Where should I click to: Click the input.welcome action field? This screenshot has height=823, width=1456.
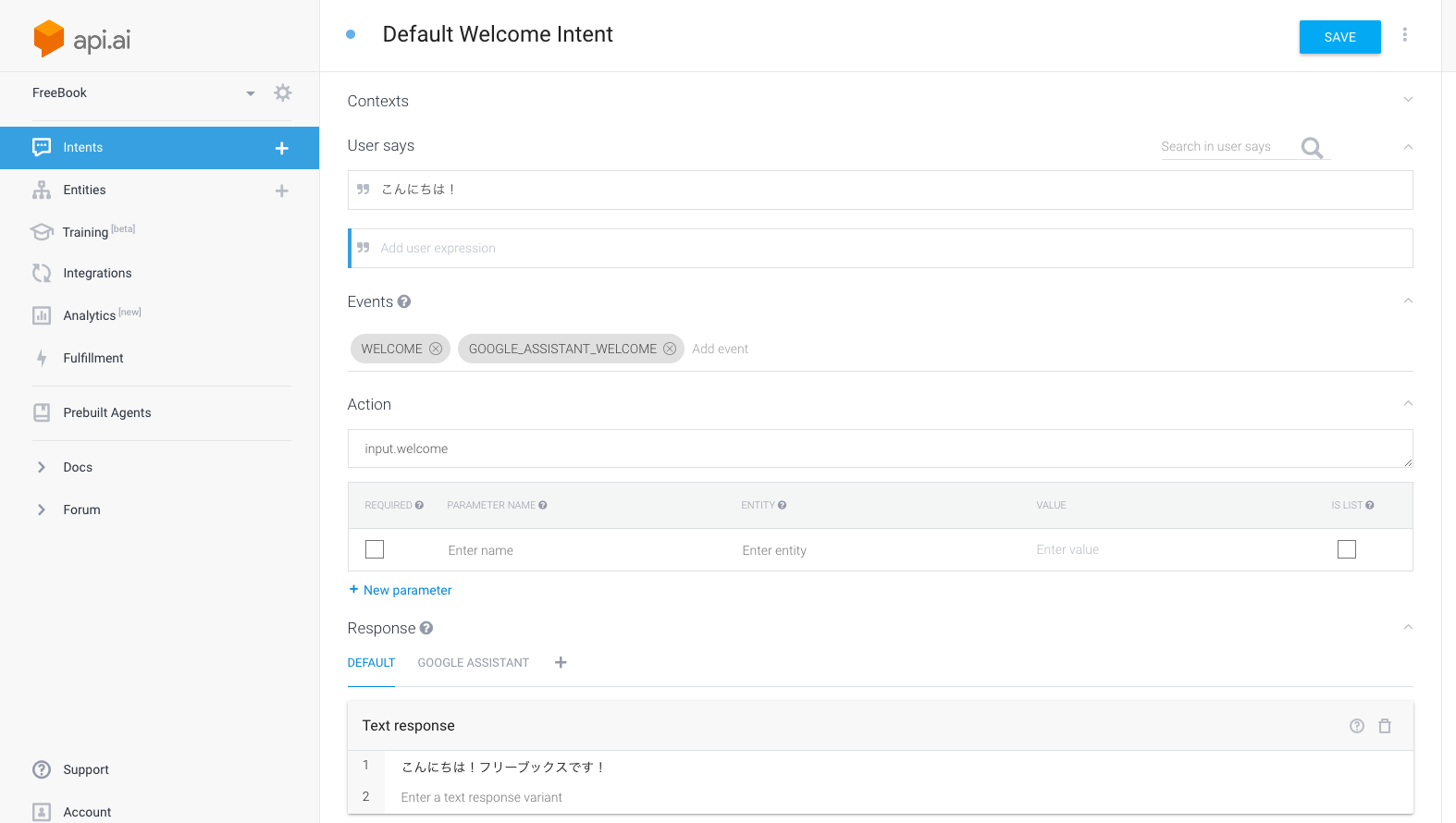[x=881, y=448]
